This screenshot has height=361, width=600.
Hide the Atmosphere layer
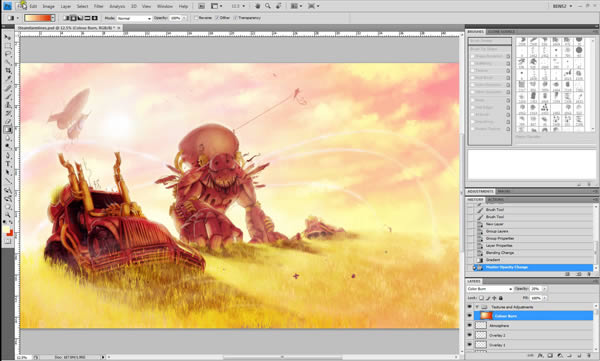pyautogui.click(x=470, y=325)
